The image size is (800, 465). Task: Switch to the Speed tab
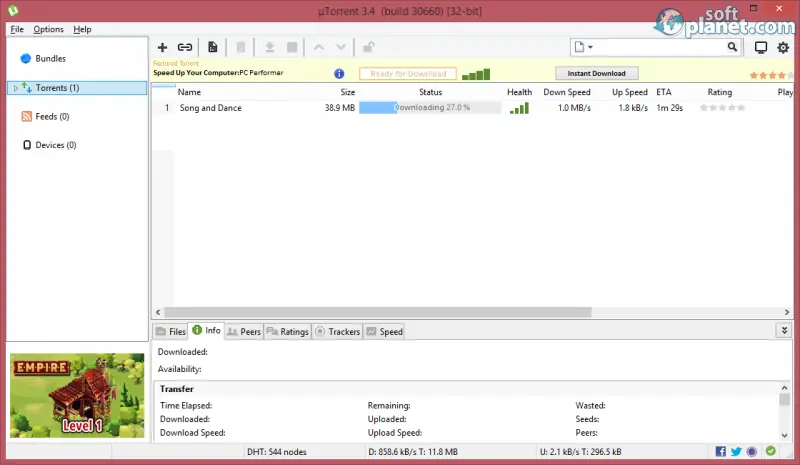pos(384,332)
